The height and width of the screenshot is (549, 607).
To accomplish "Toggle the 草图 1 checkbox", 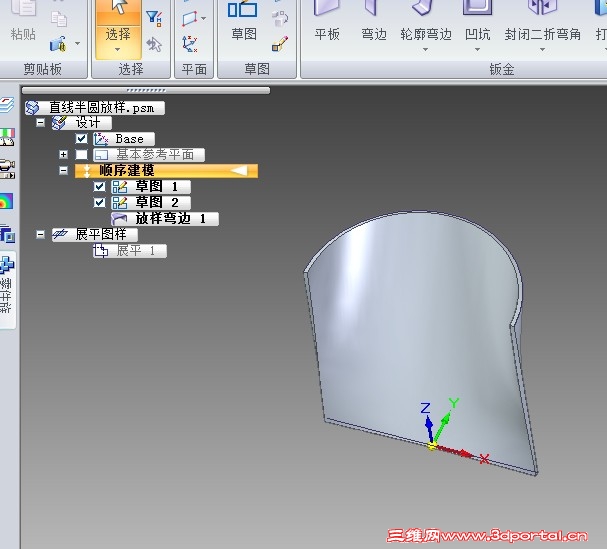I will [x=99, y=187].
